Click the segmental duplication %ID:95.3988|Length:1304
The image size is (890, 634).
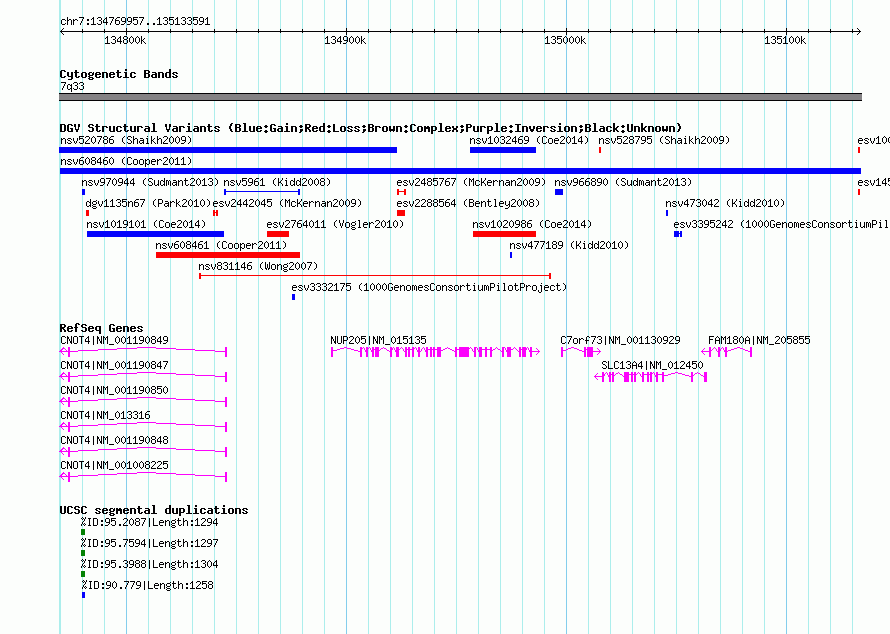[83, 574]
